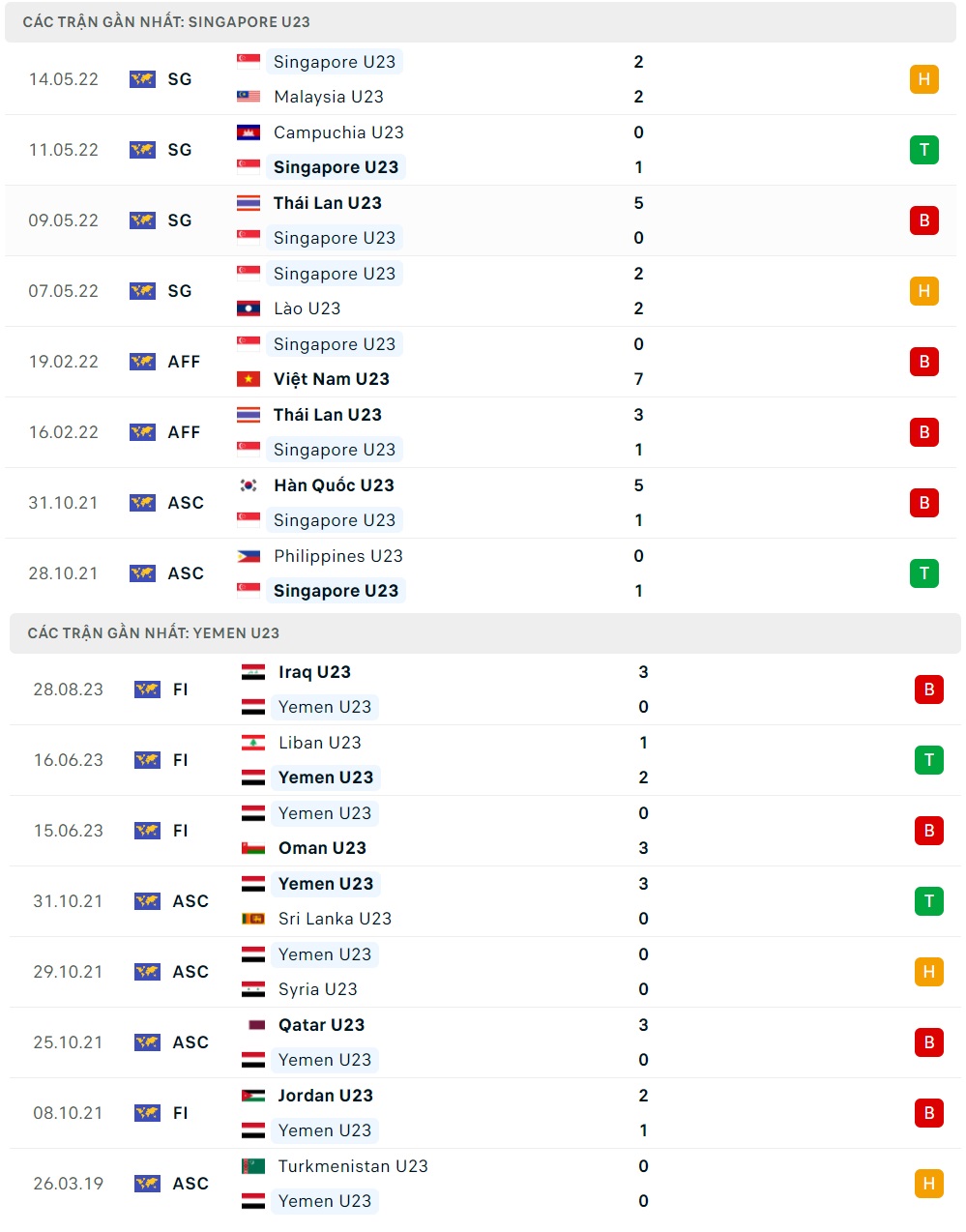Open the Jordan U23 team link
This screenshot has width=966, height=1232.
[x=326, y=1096]
